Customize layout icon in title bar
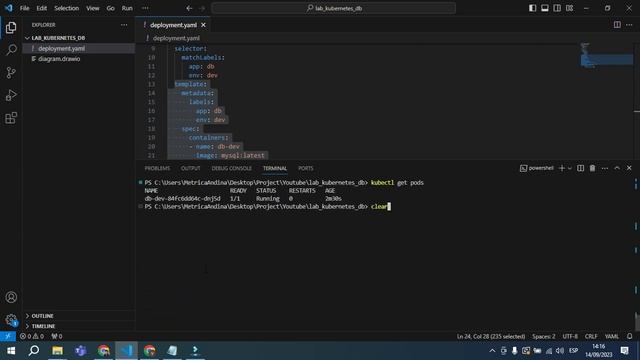Viewport: 640px width, 360px height. tap(569, 8)
